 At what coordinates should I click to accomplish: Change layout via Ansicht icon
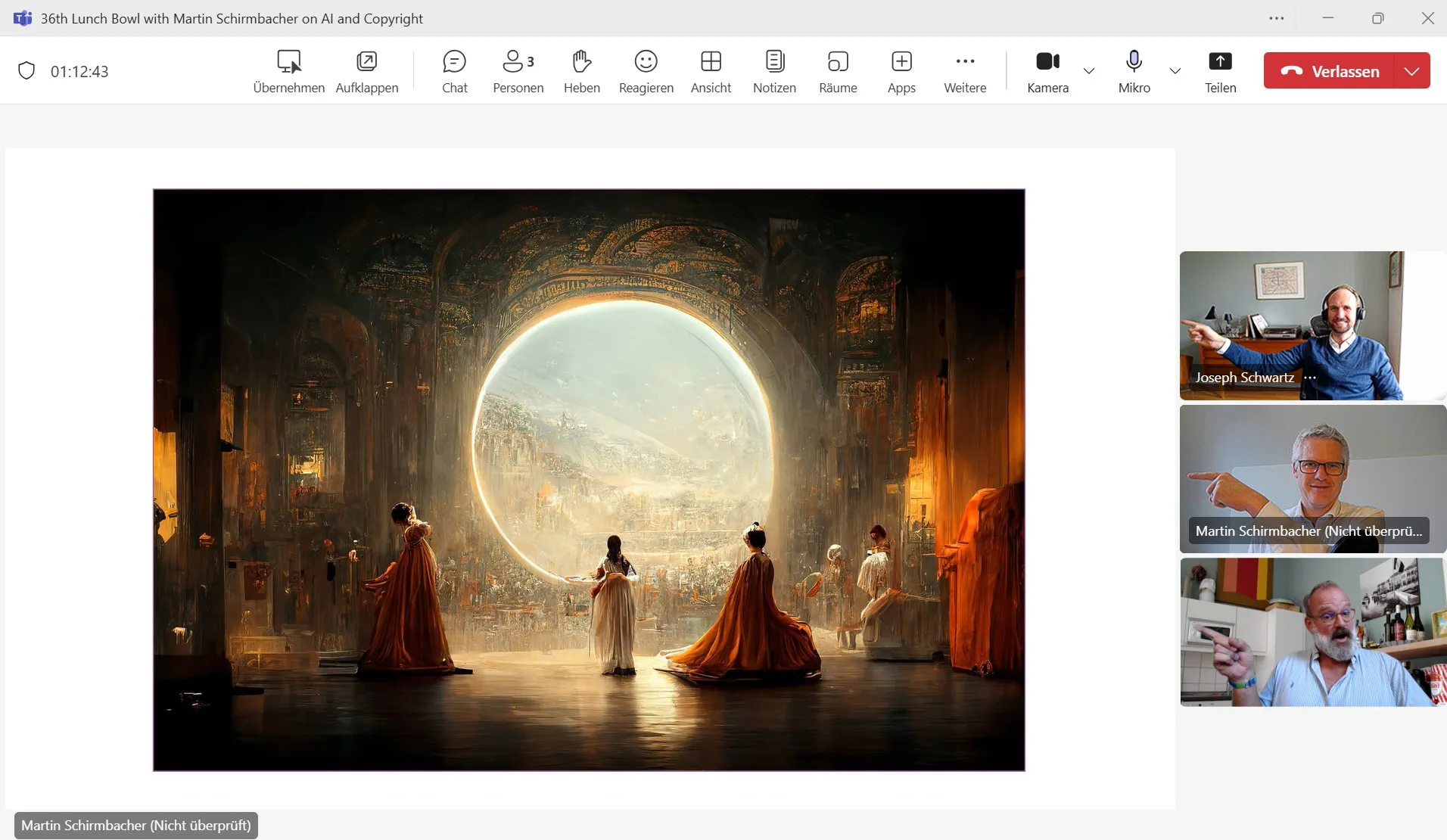point(711,71)
